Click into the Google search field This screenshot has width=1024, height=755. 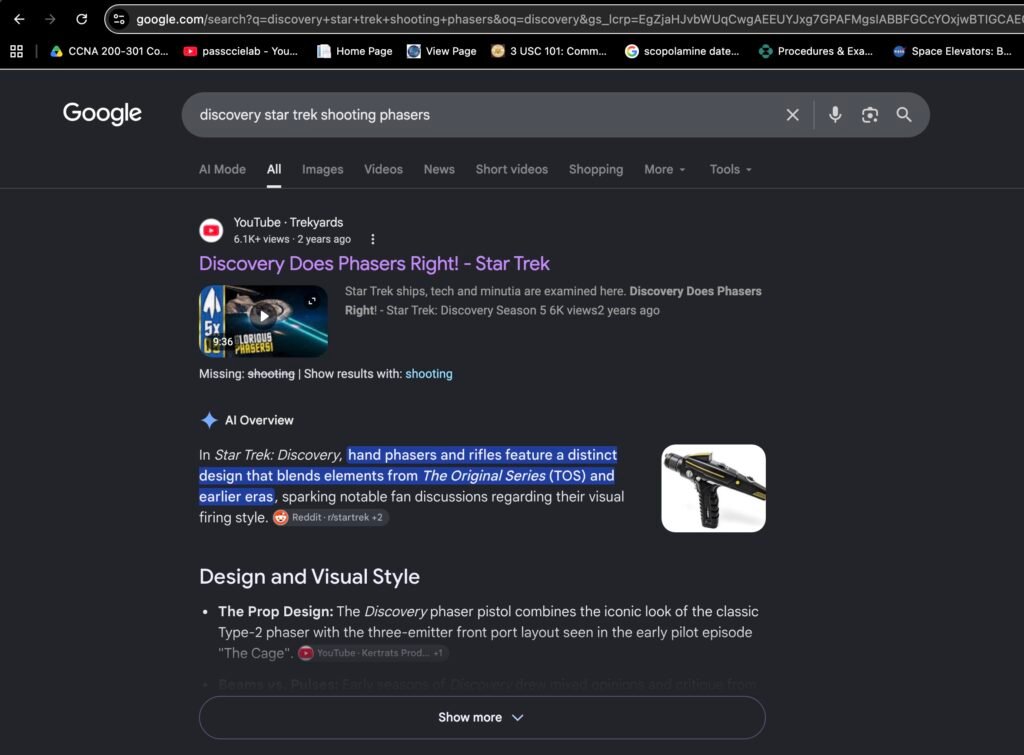pyautogui.click(x=483, y=115)
